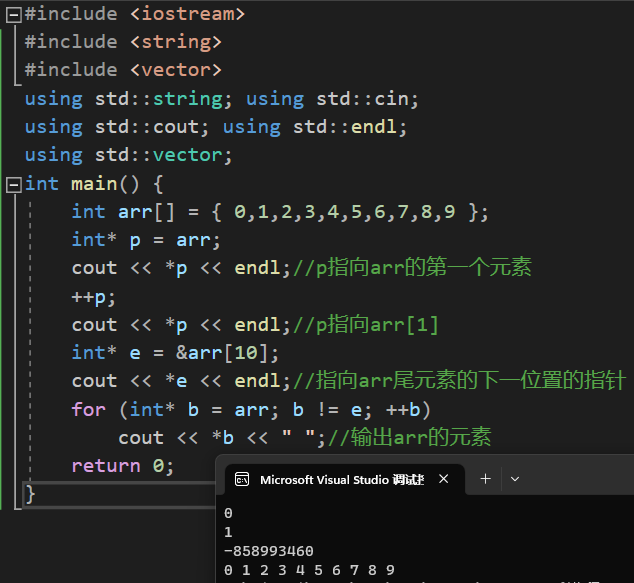Viewport: 634px width, 583px height.
Task: Open the console tab dropdown chevron
Action: point(515,479)
